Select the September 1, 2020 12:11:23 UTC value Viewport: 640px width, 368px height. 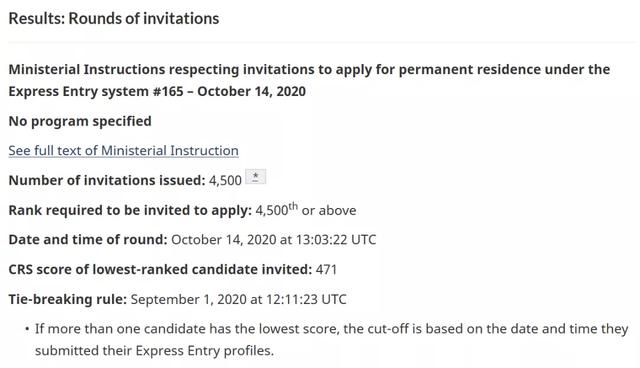coord(238,299)
